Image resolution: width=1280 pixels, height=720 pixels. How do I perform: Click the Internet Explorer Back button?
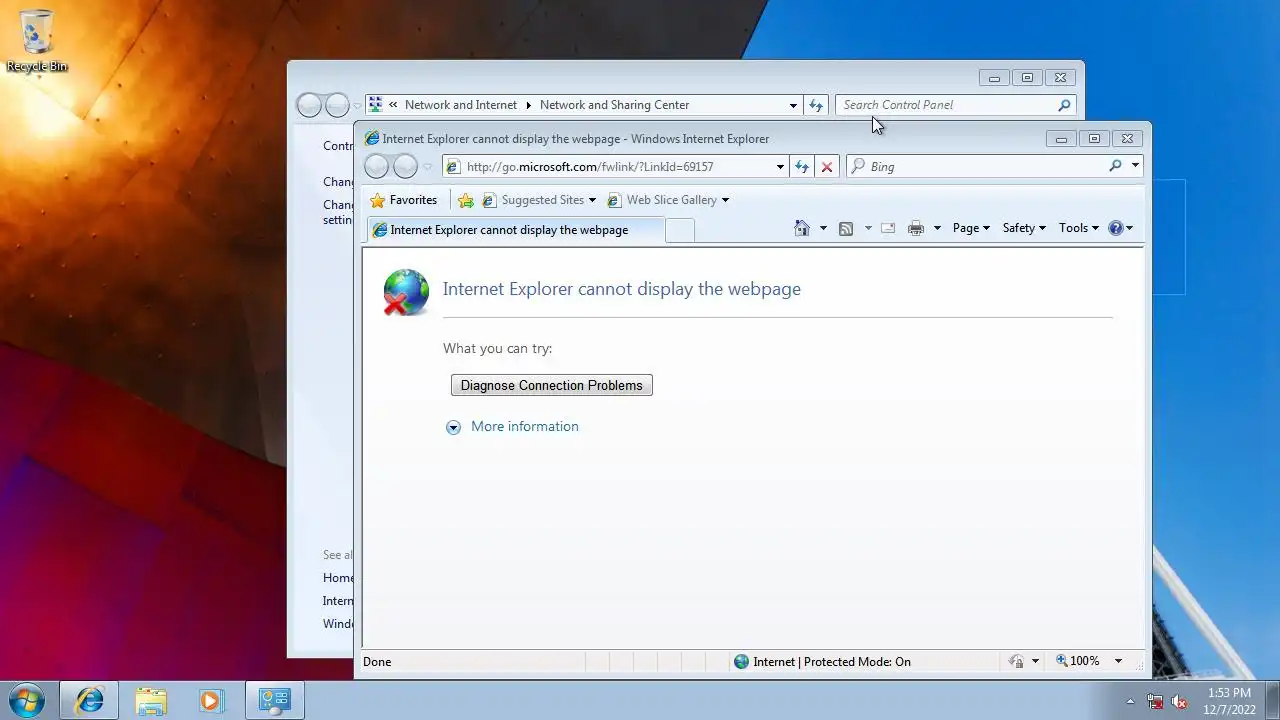[376, 166]
